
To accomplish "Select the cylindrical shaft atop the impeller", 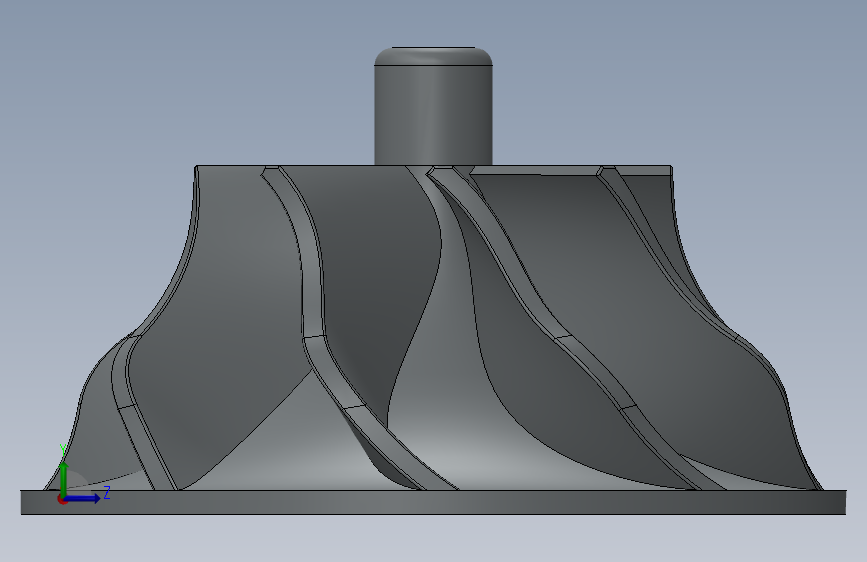I will point(433,115).
